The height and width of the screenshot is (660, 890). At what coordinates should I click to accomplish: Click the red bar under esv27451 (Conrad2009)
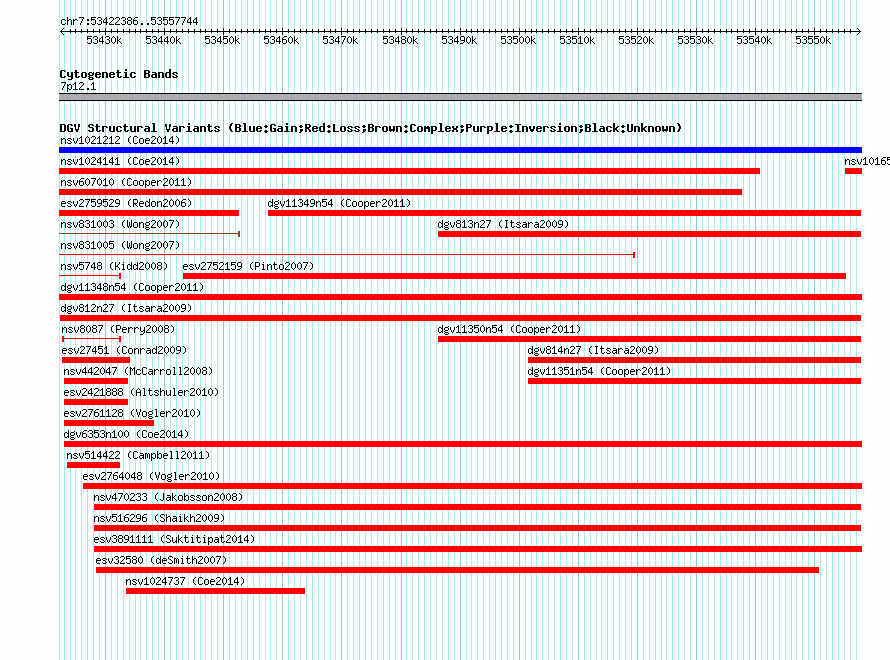(96, 360)
